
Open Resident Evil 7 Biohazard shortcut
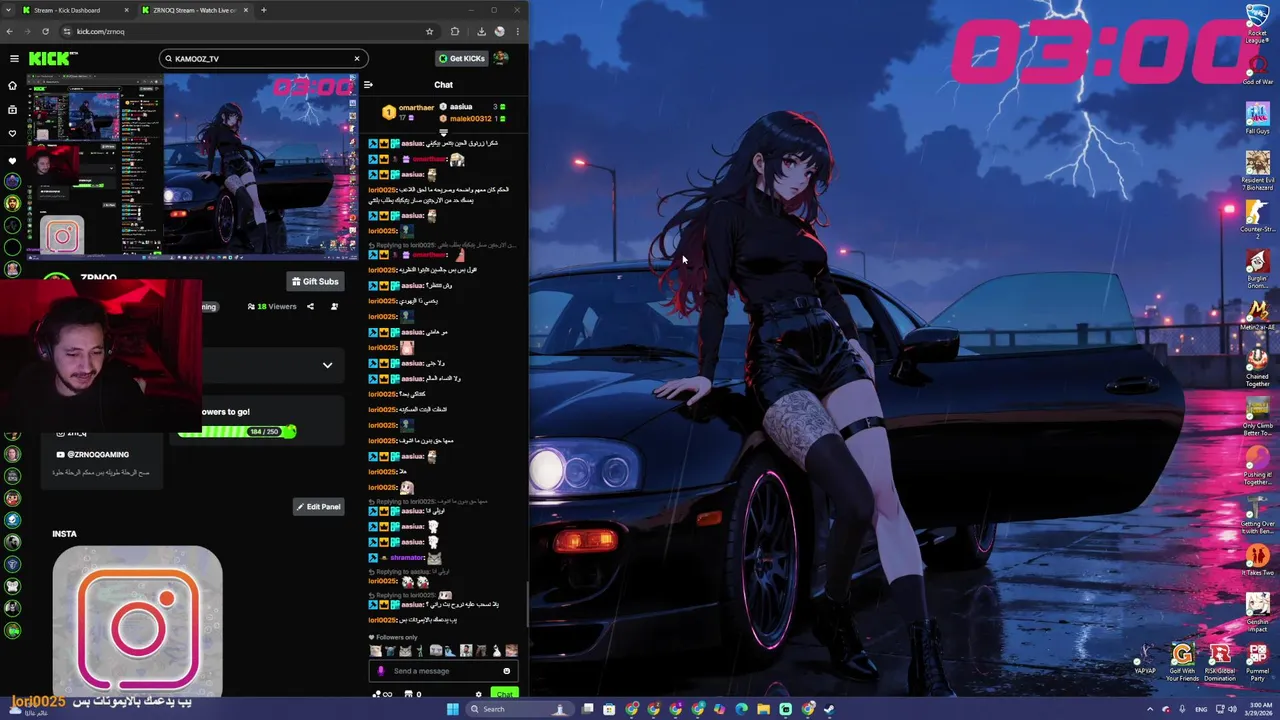coord(1257,170)
